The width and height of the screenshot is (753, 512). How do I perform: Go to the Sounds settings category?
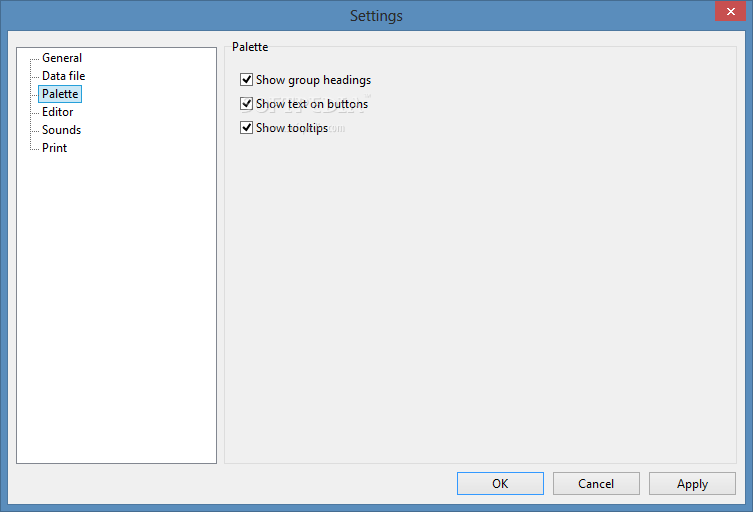[61, 130]
